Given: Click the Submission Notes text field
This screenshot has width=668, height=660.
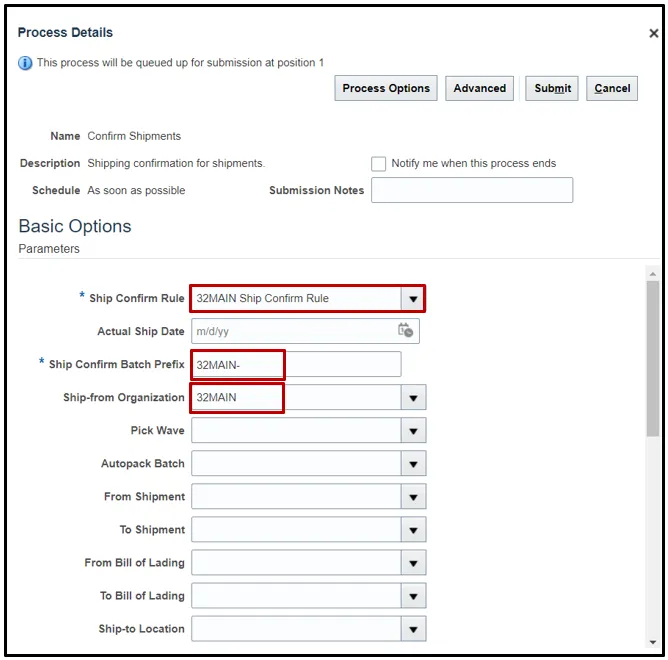Looking at the screenshot, I should pyautogui.click(x=472, y=190).
